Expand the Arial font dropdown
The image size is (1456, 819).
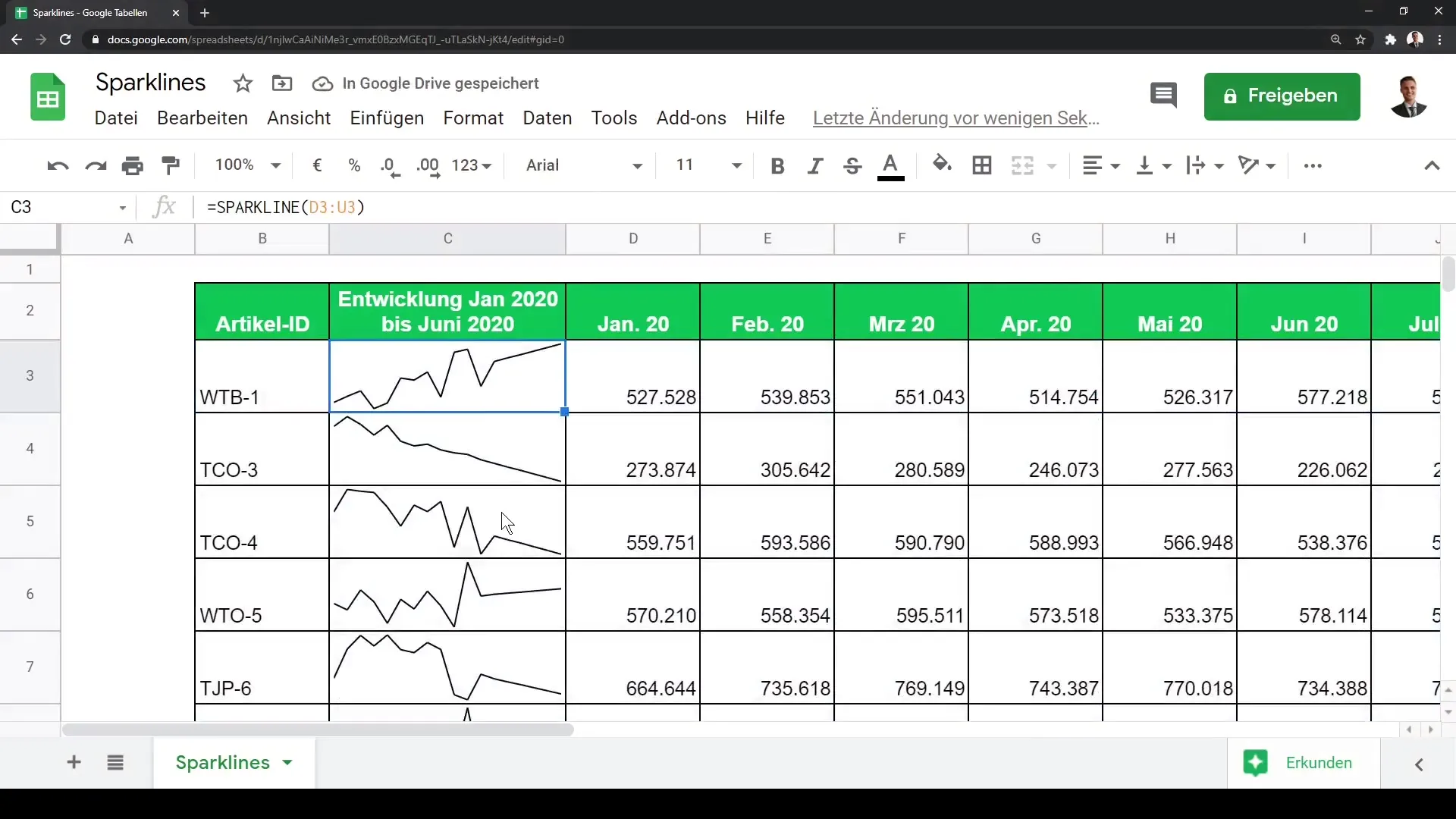pos(584,165)
